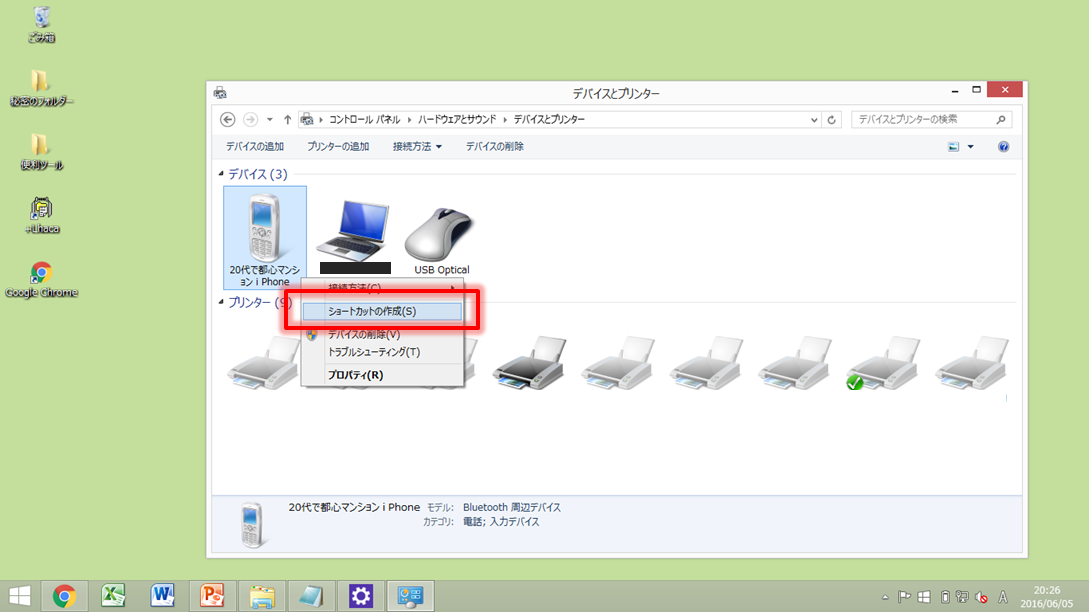The image size is (1089, 612).
Task: Expand the address bar history dropdown
Action: pyautogui.click(x=814, y=120)
